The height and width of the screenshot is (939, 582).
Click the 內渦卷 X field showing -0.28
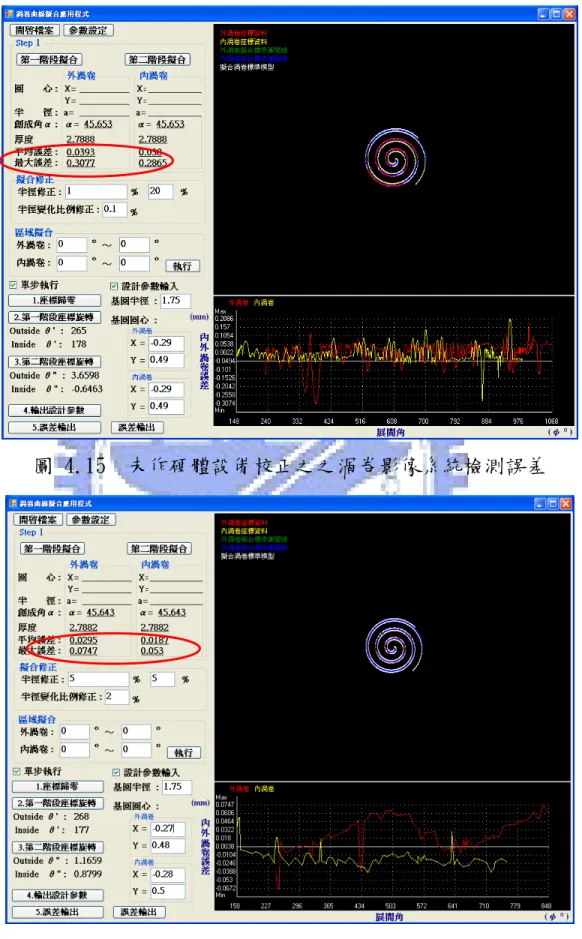point(168,875)
